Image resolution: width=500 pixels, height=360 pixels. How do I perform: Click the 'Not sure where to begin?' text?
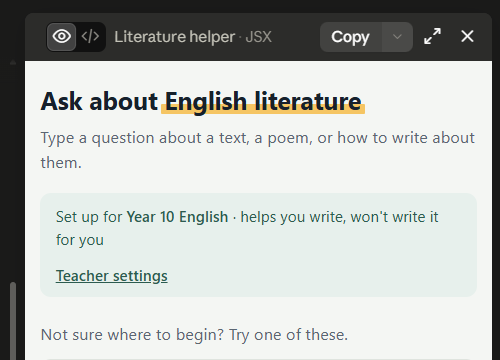132,335
